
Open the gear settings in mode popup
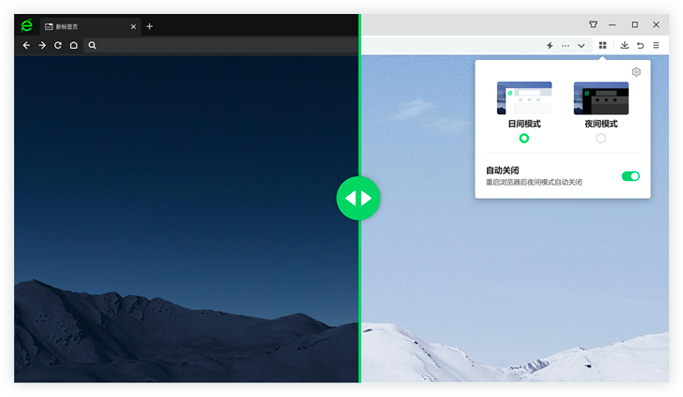[x=636, y=72]
